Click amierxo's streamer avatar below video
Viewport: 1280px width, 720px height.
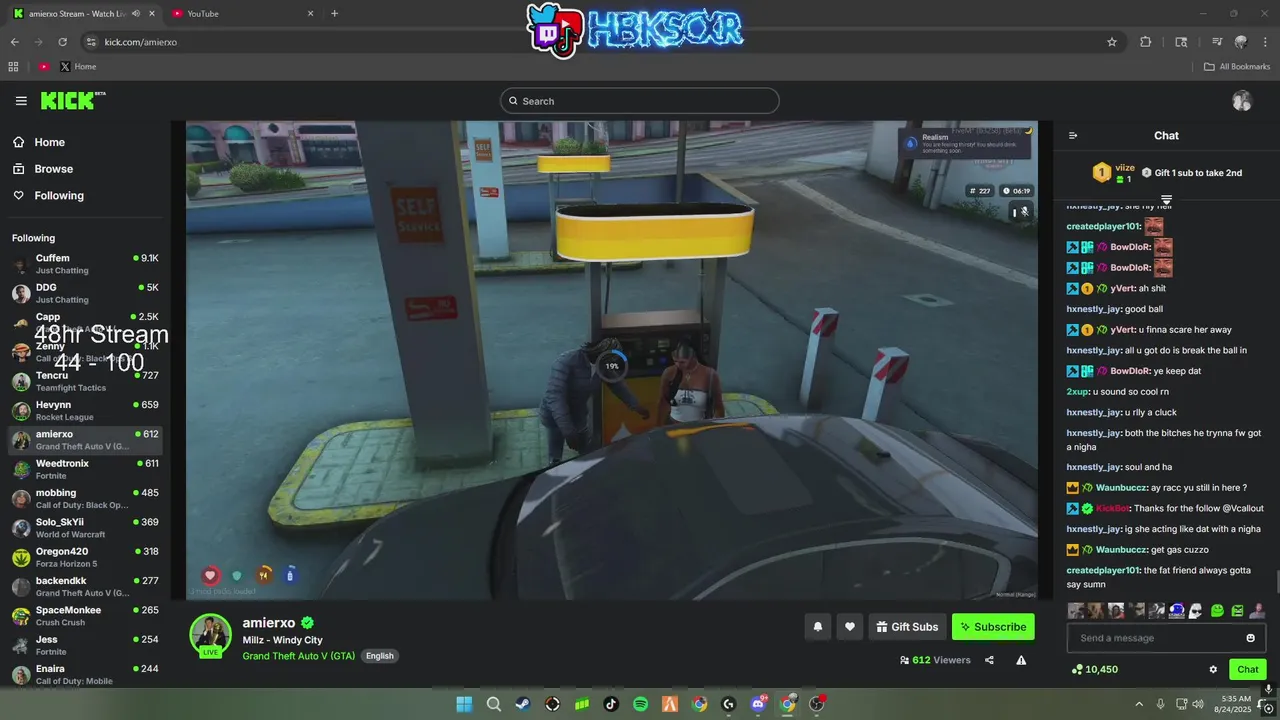tap(211, 635)
